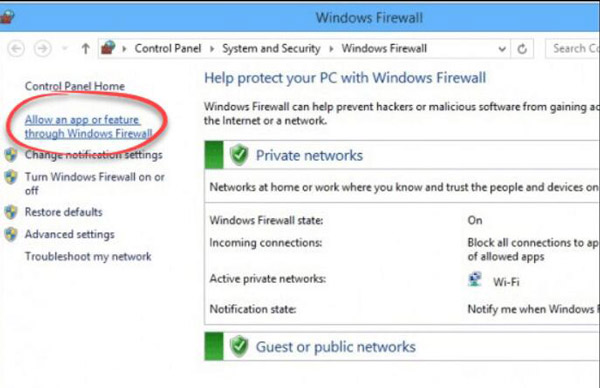Open Turn Windows Firewall on or off
Screen dimensions: 600x388
pos(95,184)
